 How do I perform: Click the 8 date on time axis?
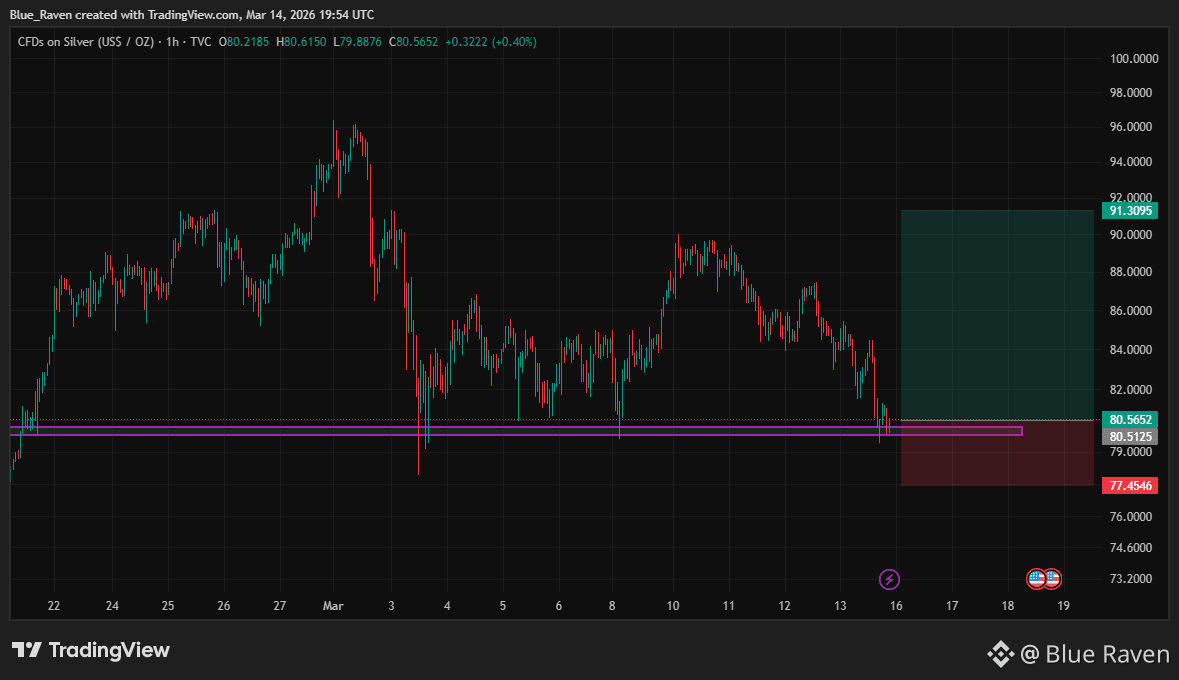[612, 606]
